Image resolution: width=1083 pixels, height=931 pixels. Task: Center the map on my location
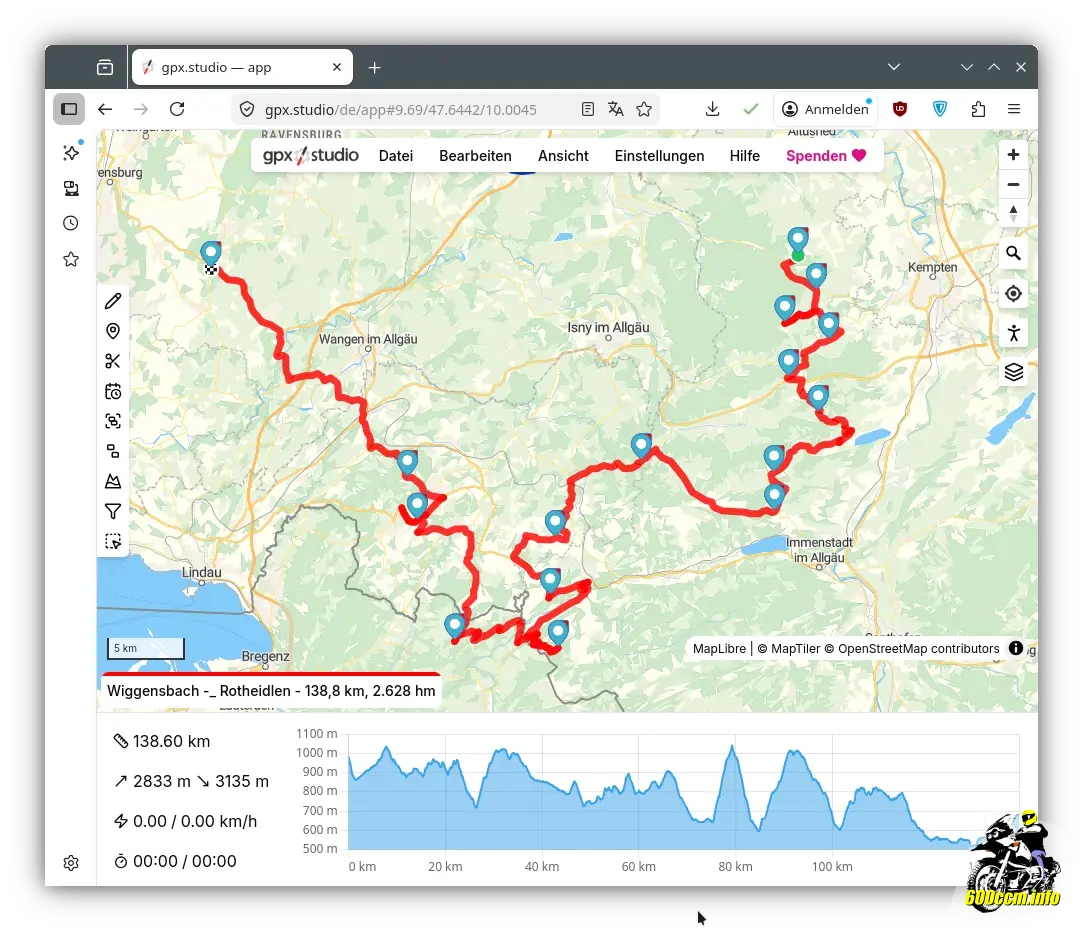(x=1013, y=293)
